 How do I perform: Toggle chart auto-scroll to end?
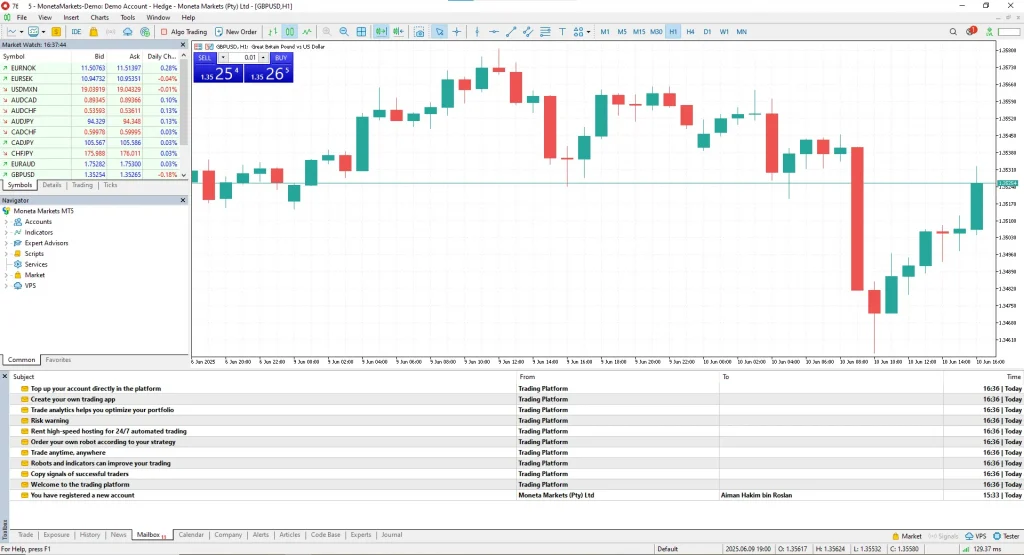click(x=381, y=31)
